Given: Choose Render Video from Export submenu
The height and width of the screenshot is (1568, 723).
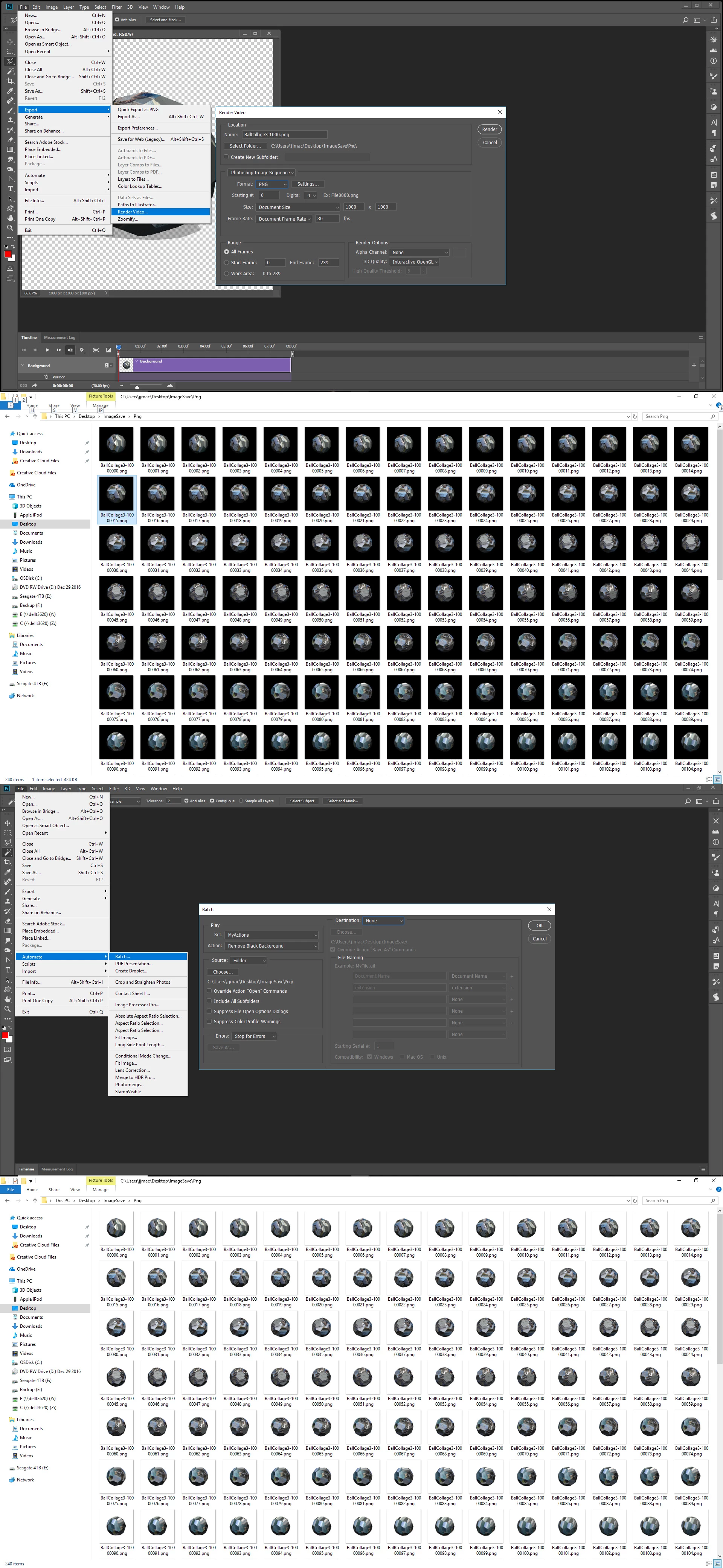Looking at the screenshot, I should click(133, 212).
